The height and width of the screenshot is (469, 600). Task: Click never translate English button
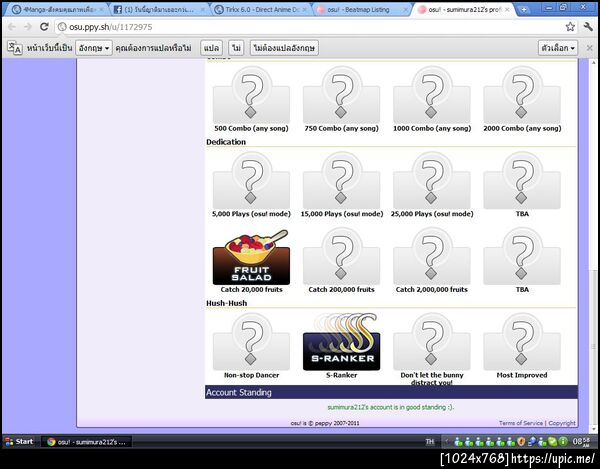284,48
